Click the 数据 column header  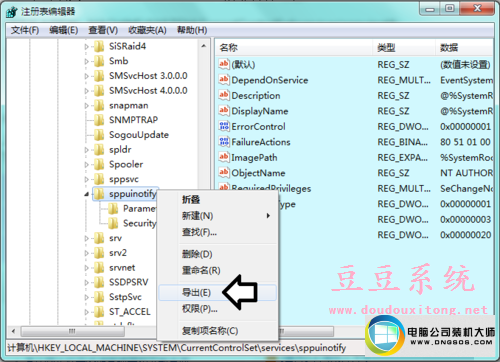pyautogui.click(x=464, y=48)
